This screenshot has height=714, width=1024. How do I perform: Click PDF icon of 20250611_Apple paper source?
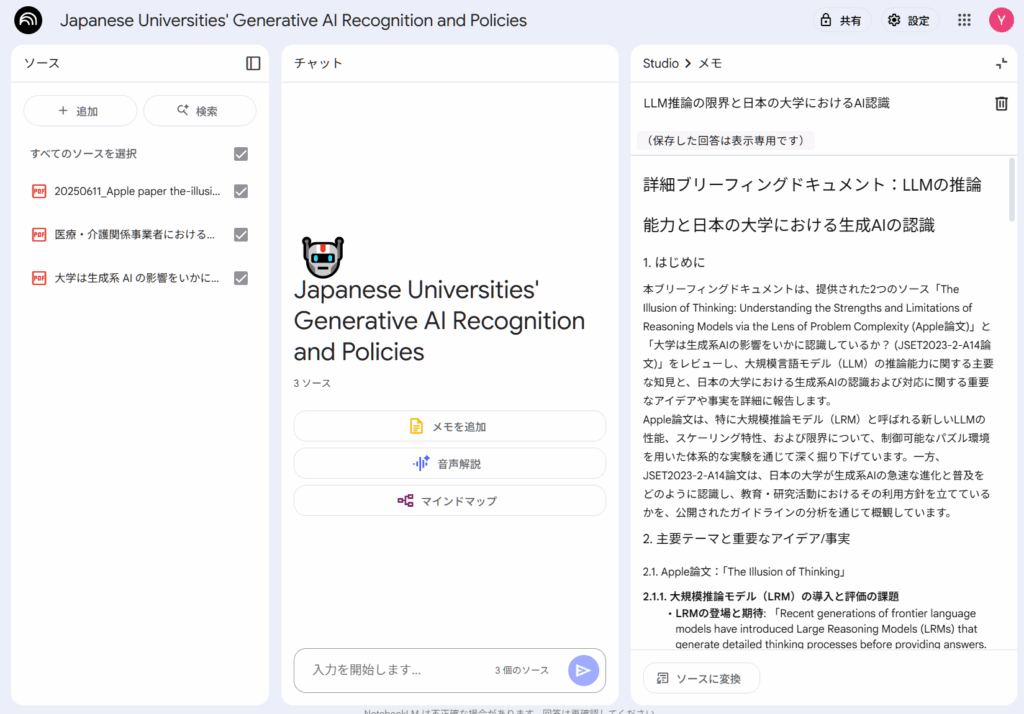tap(39, 191)
